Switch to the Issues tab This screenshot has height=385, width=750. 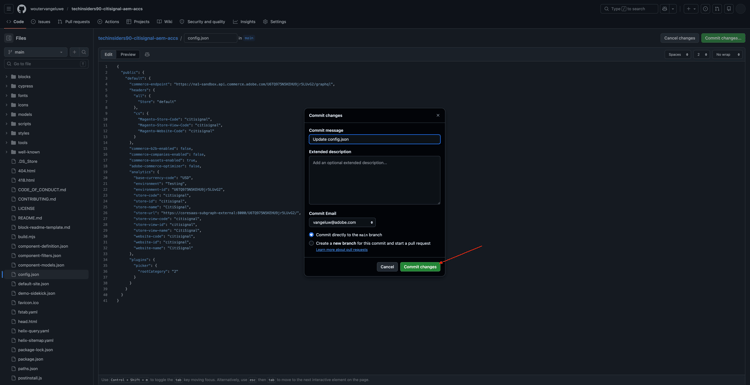coord(41,22)
